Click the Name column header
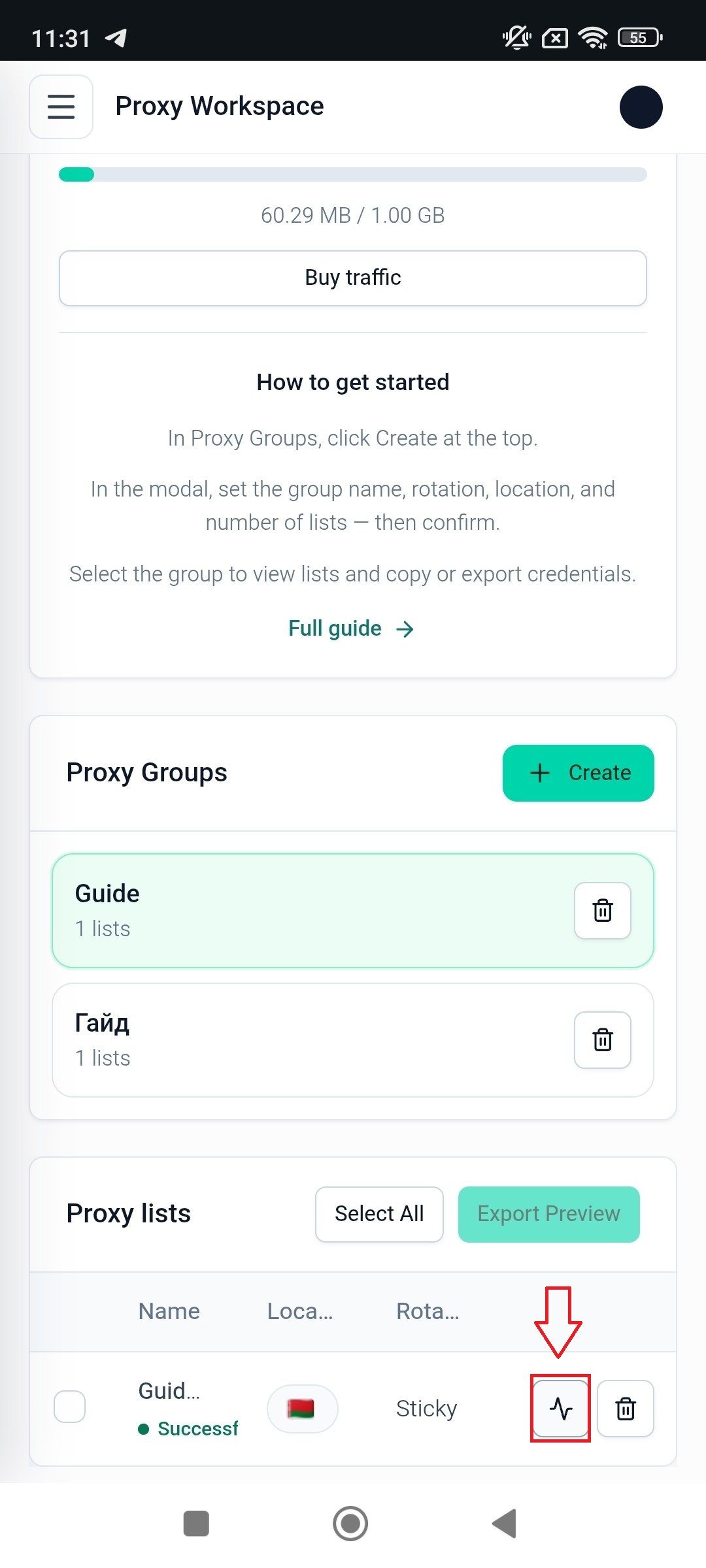 point(169,1311)
